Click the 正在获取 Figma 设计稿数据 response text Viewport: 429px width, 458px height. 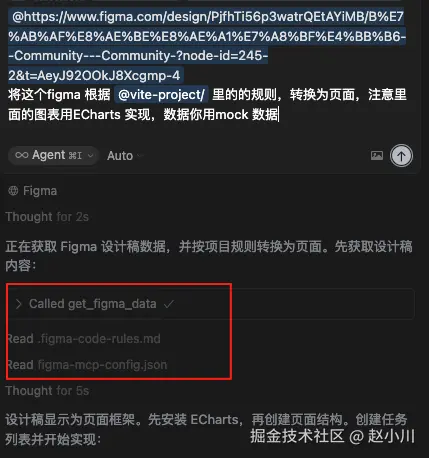(209, 256)
